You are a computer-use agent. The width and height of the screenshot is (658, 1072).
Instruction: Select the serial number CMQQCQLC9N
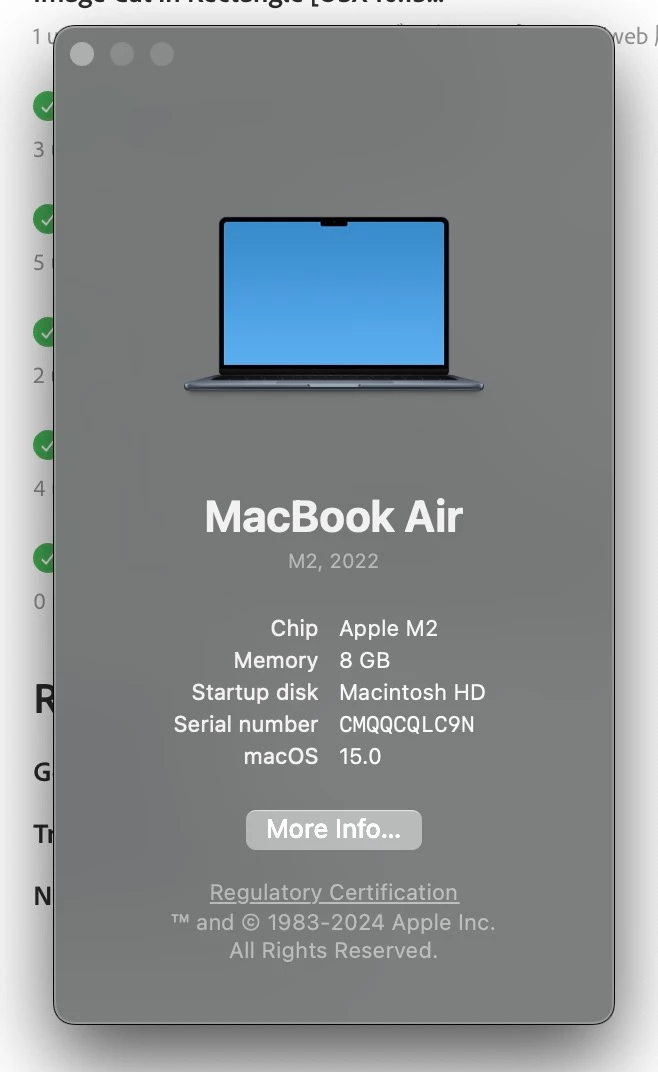[406, 724]
